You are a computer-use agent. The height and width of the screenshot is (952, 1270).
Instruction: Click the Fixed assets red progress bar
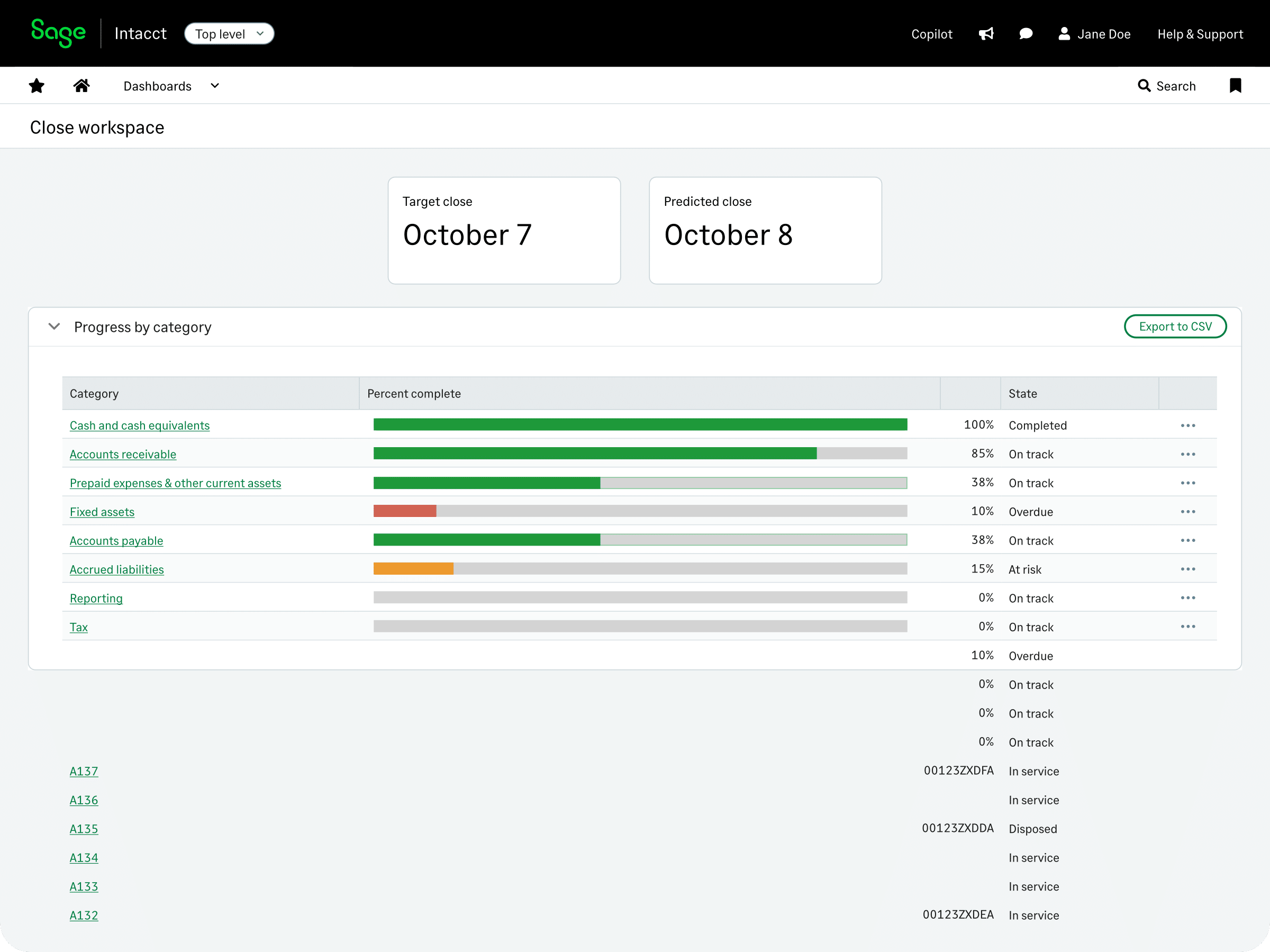coord(405,511)
